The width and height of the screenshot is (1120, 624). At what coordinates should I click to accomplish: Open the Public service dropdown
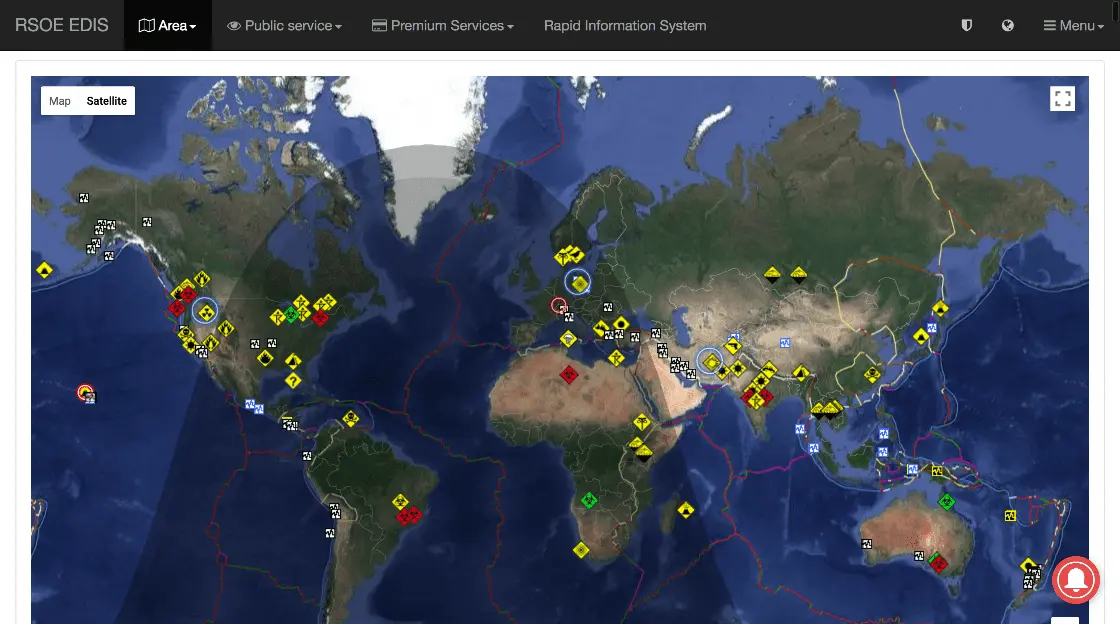[285, 26]
